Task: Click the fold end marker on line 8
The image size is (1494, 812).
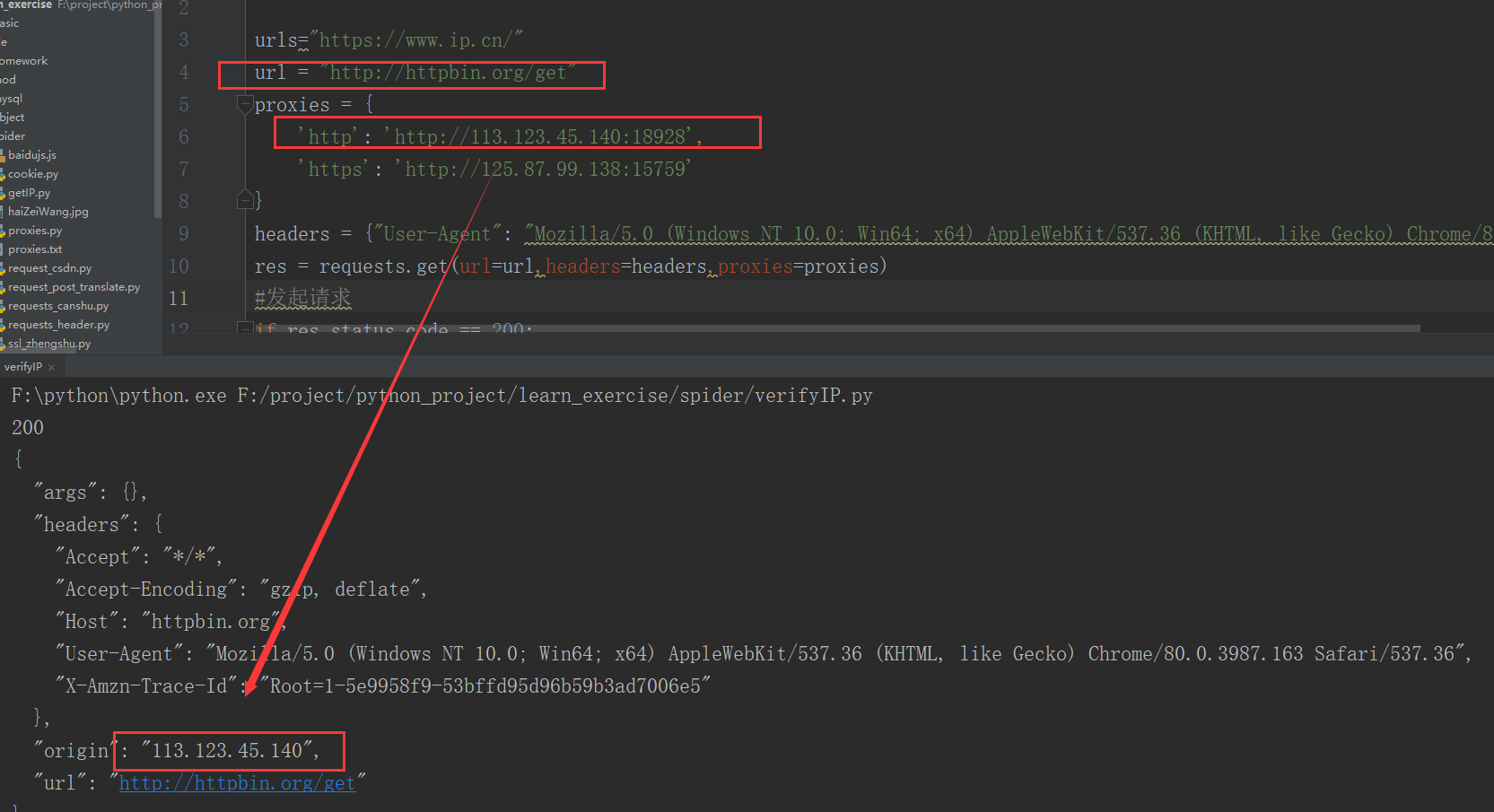Action: [244, 200]
